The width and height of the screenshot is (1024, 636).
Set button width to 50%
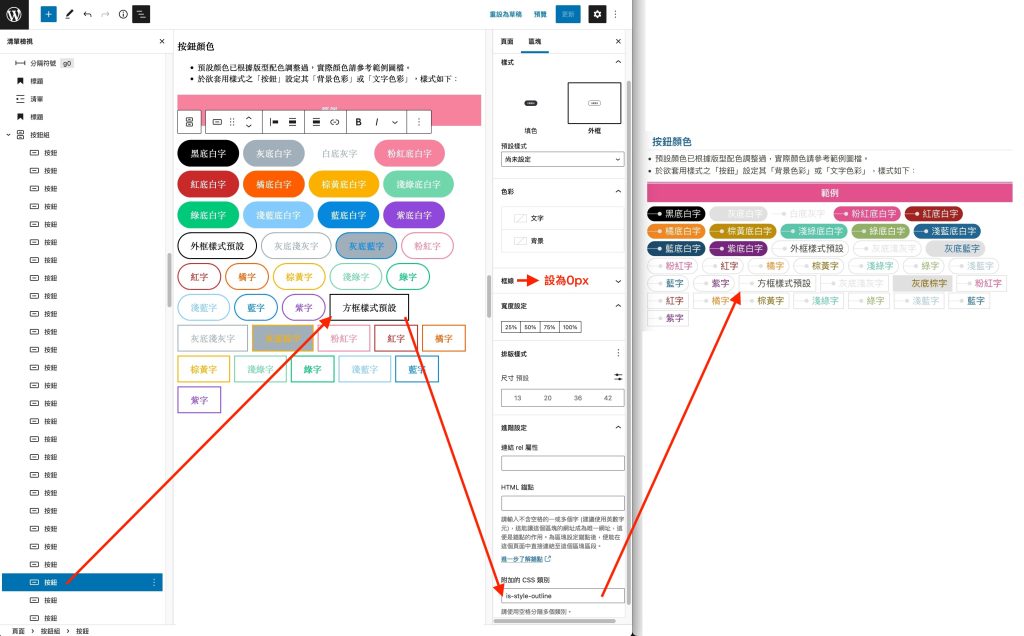coord(531,327)
